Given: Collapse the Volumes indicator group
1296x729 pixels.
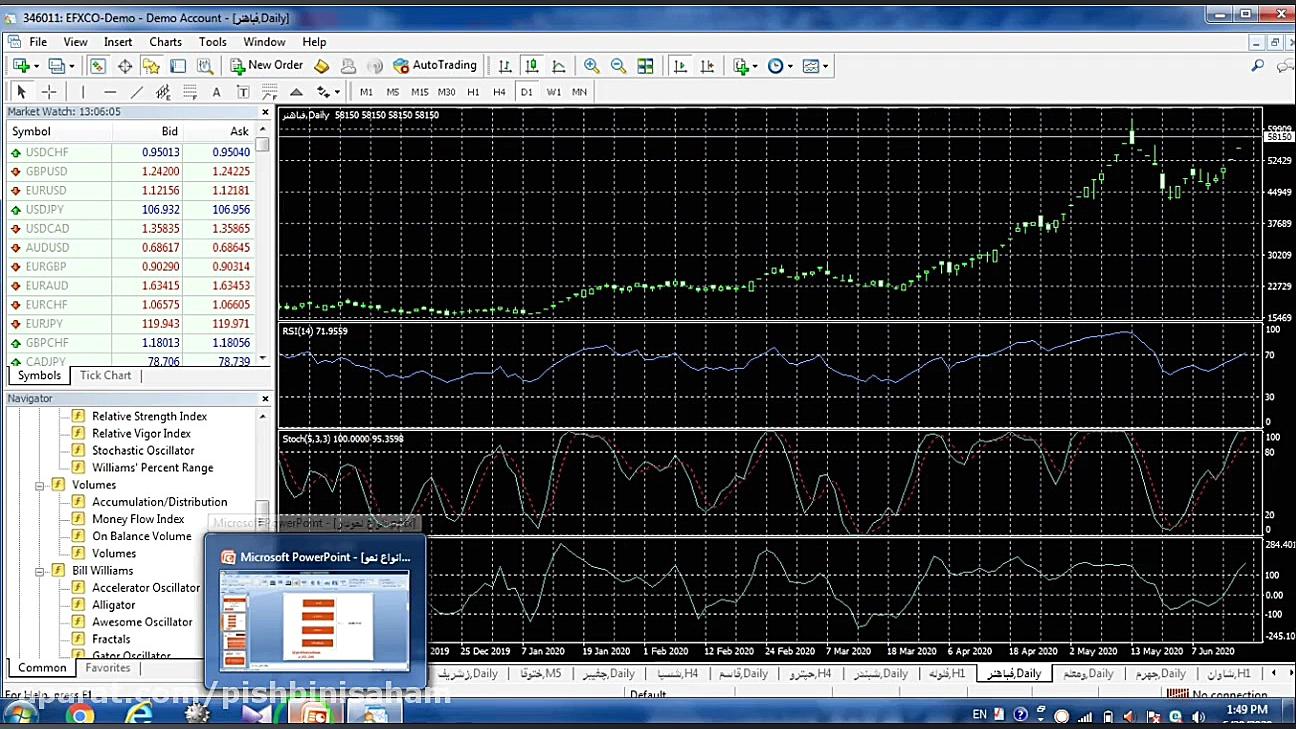Looking at the screenshot, I should (x=41, y=485).
